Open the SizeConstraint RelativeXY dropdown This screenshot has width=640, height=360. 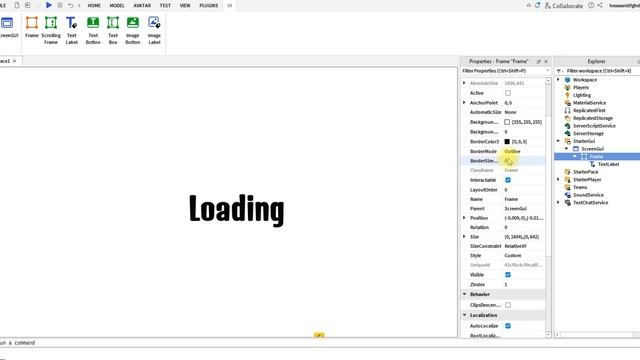pos(524,246)
